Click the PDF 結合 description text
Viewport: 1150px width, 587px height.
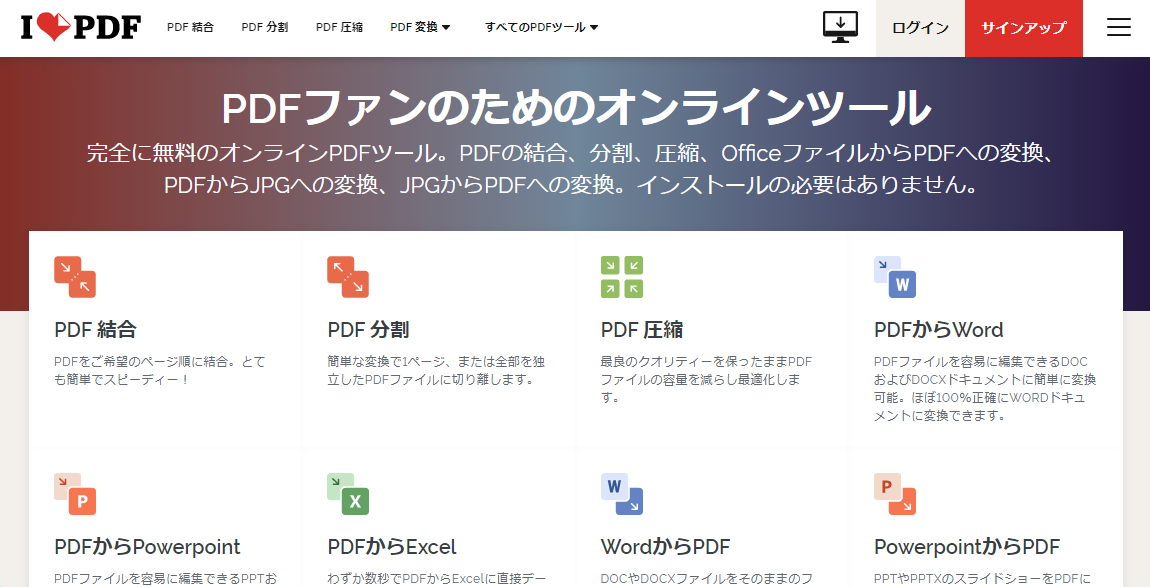160,371
